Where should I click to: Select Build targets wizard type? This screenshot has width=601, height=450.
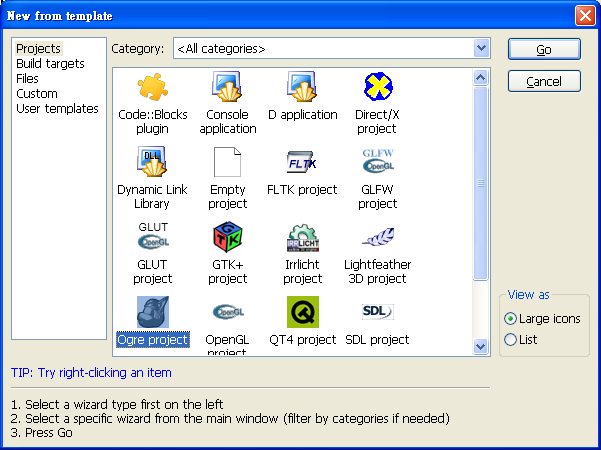click(x=50, y=64)
